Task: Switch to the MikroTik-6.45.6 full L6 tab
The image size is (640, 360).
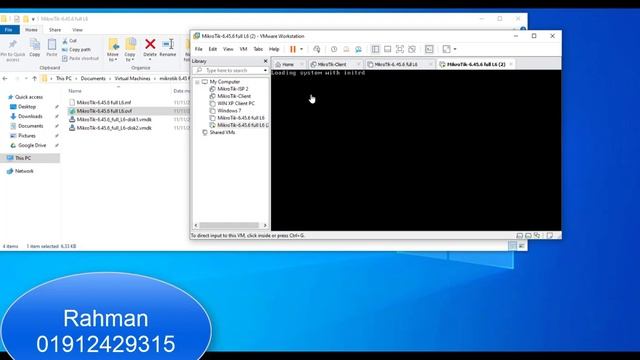Action: pyautogui.click(x=396, y=64)
